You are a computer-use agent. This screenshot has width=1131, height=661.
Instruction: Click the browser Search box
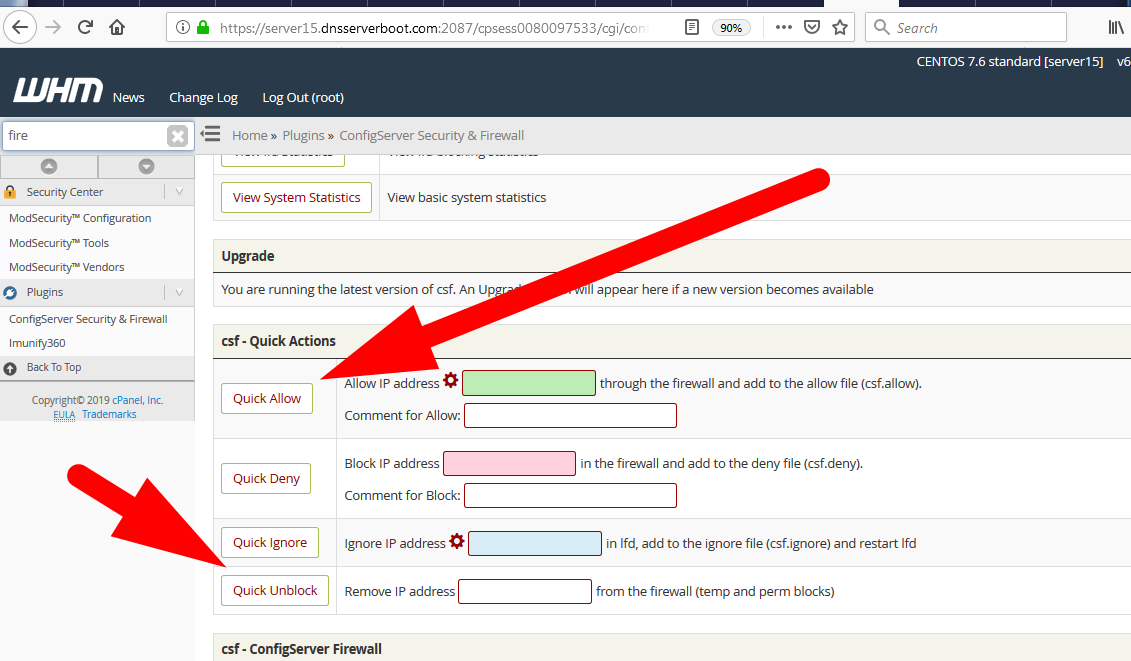(966, 27)
